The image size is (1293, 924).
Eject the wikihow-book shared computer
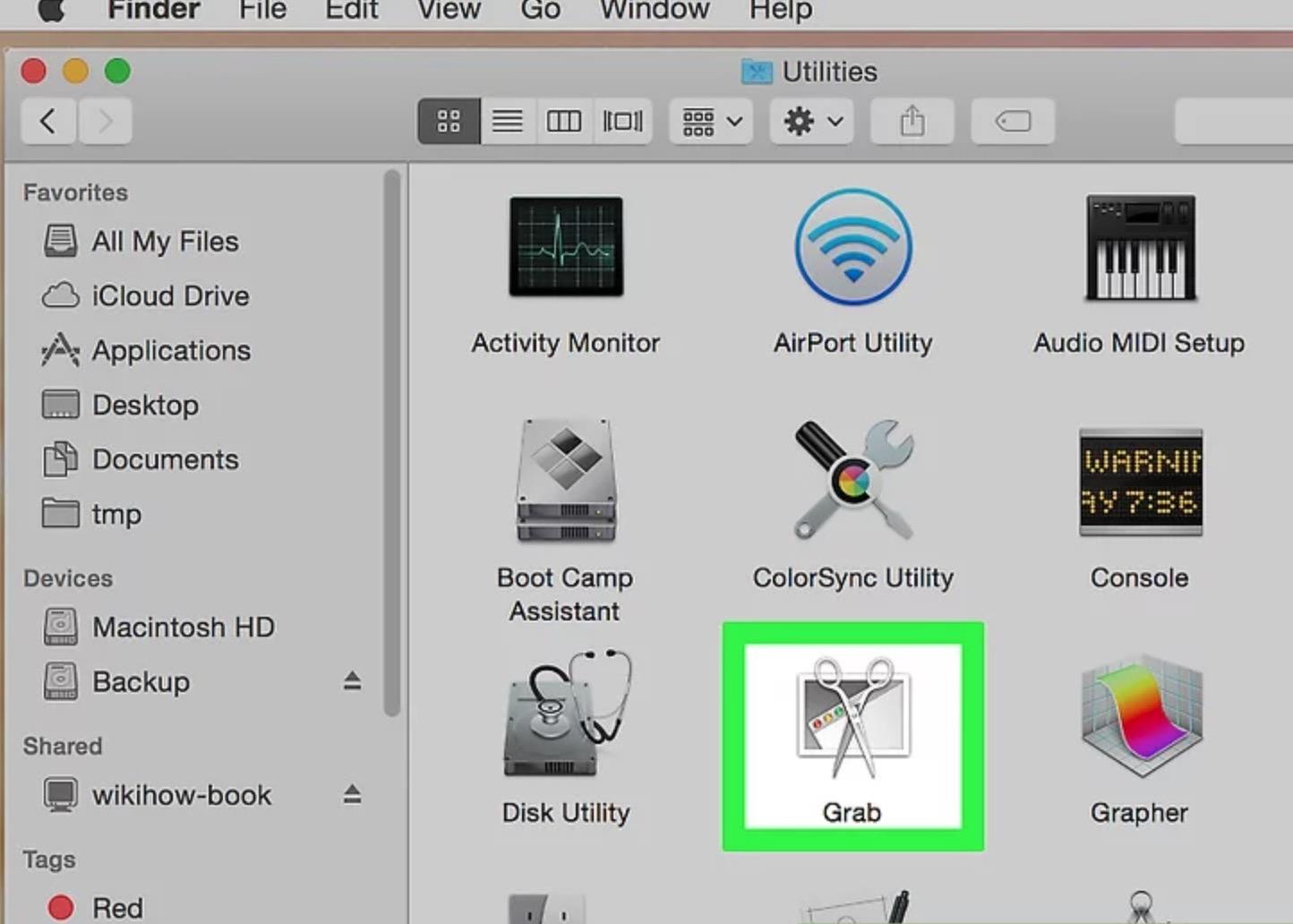pyautogui.click(x=352, y=794)
